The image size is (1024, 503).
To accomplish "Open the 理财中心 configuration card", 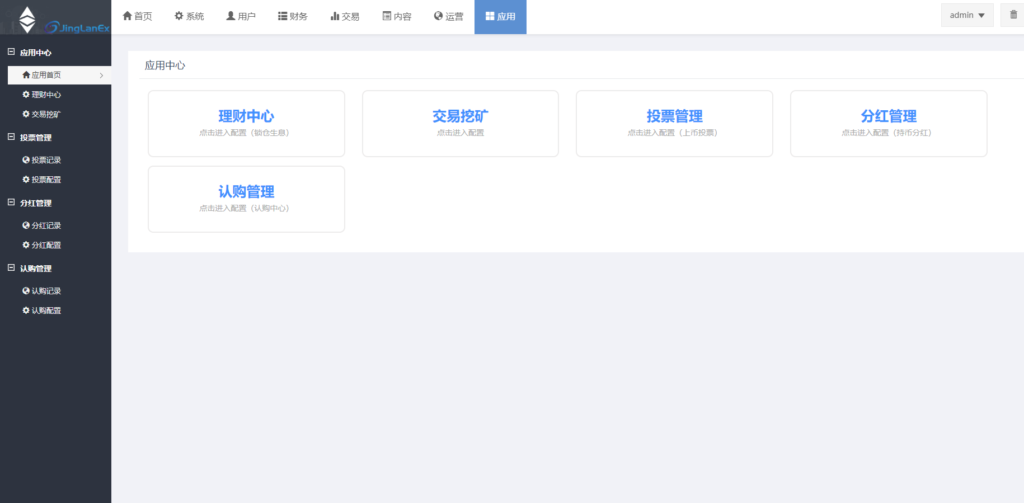I will coord(246,123).
